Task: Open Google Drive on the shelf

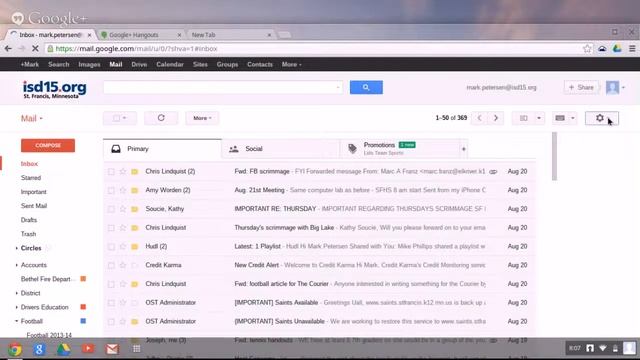Action: [x=63, y=349]
